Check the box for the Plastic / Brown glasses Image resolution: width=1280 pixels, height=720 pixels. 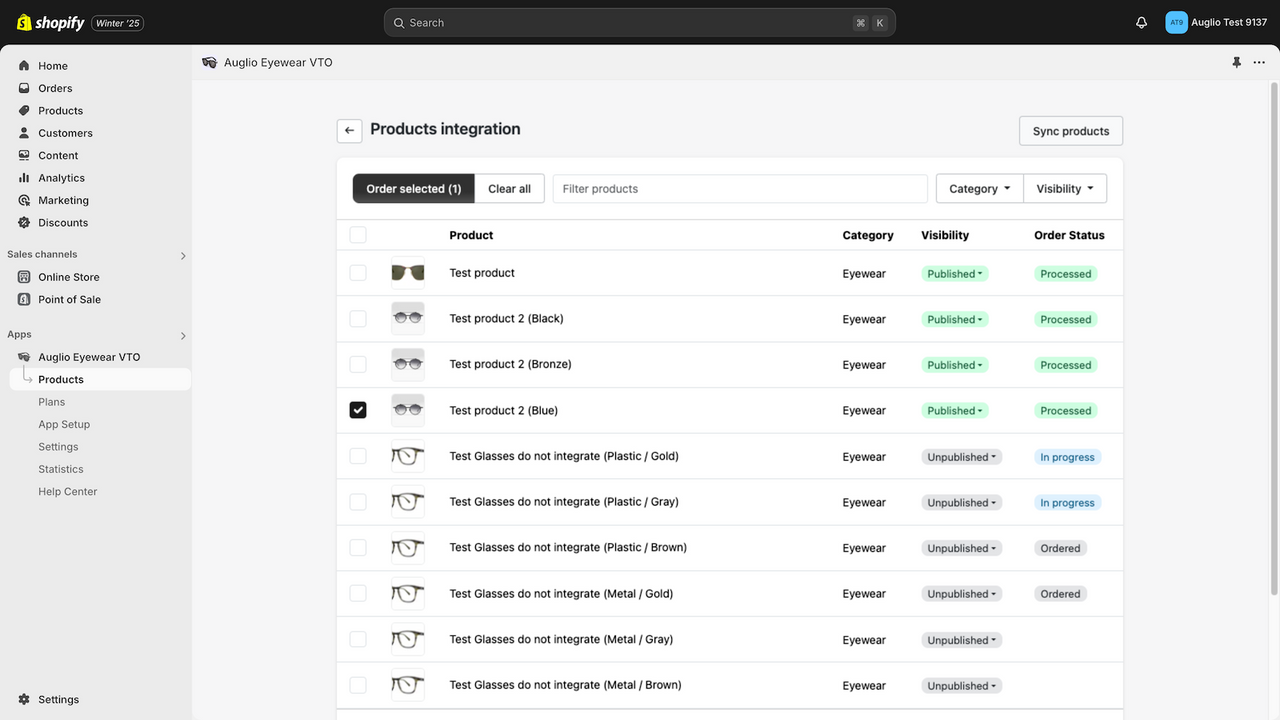point(358,548)
